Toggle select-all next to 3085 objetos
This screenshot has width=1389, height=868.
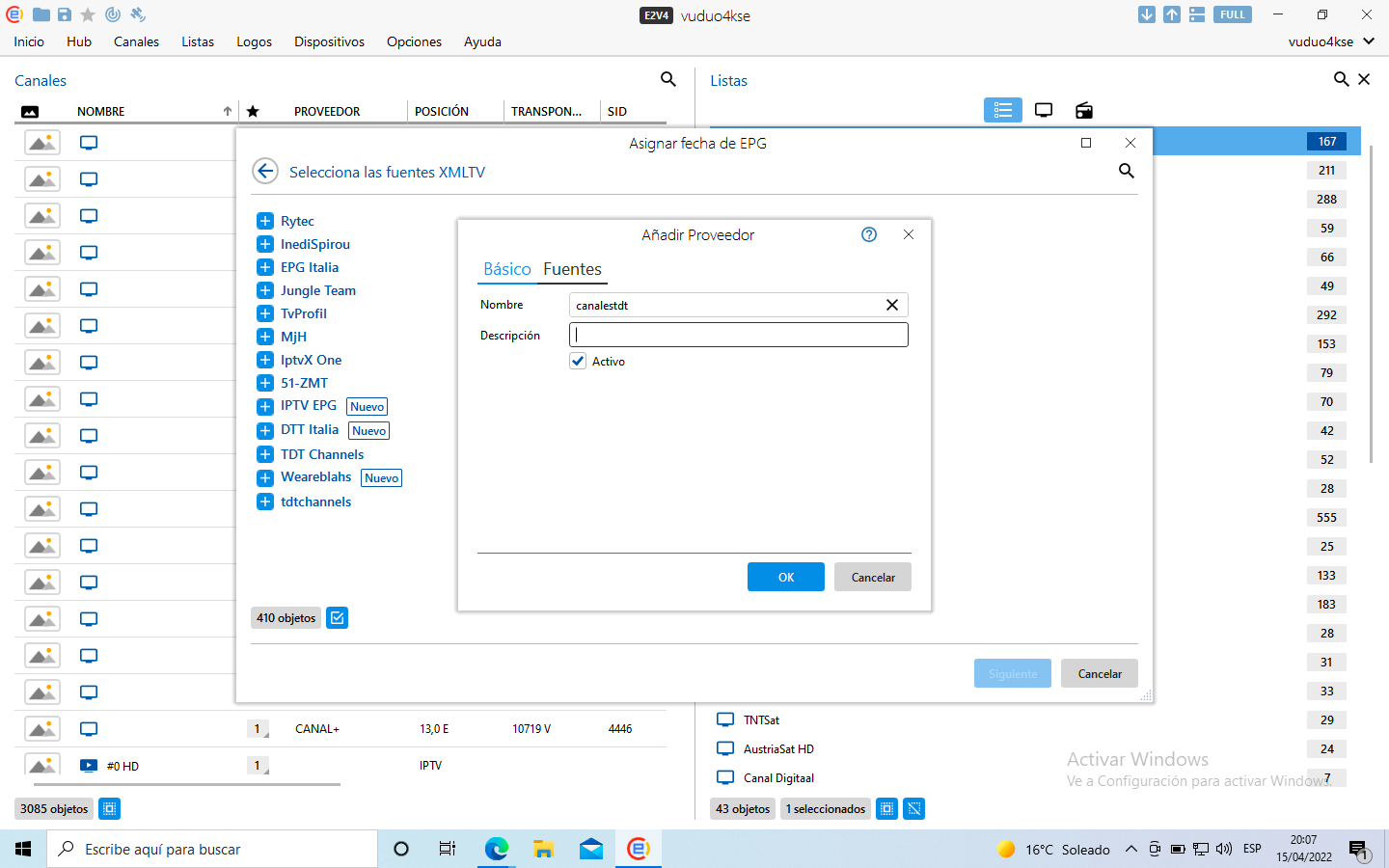110,809
